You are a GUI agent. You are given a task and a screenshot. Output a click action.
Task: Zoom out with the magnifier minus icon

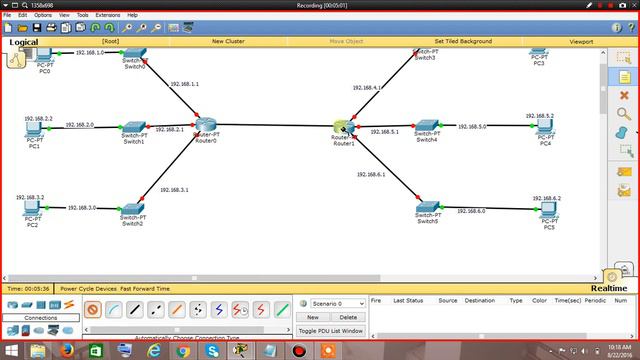(156, 28)
